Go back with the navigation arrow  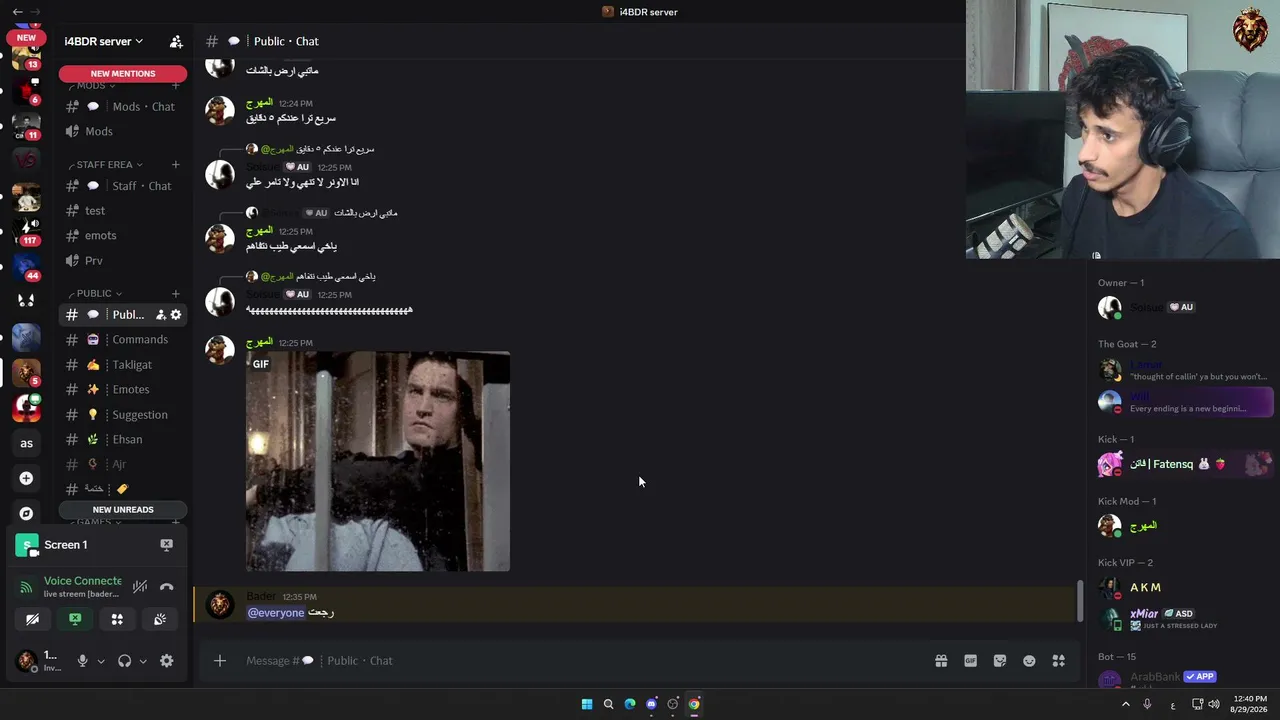17,12
